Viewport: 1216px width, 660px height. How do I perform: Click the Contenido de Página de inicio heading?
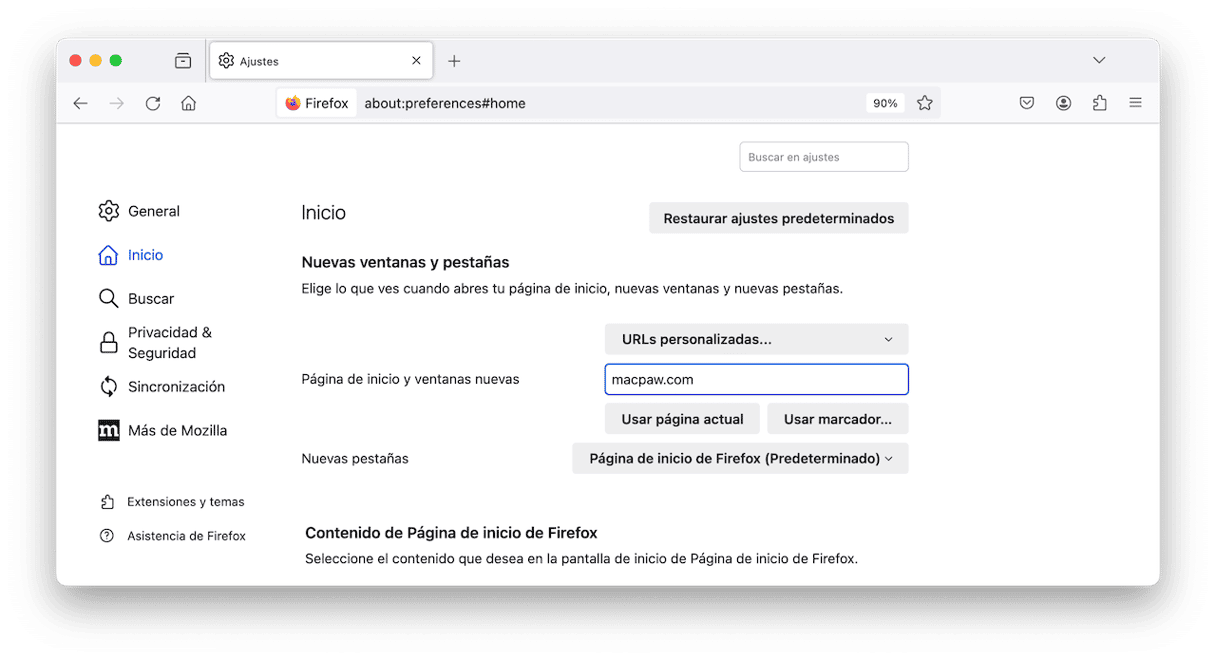click(x=452, y=533)
